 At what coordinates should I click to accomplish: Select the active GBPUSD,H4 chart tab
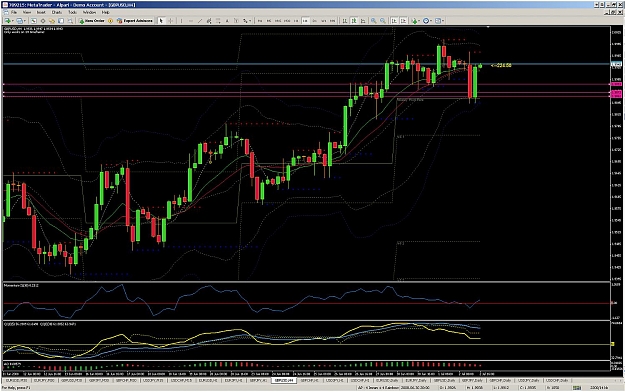tap(284, 380)
